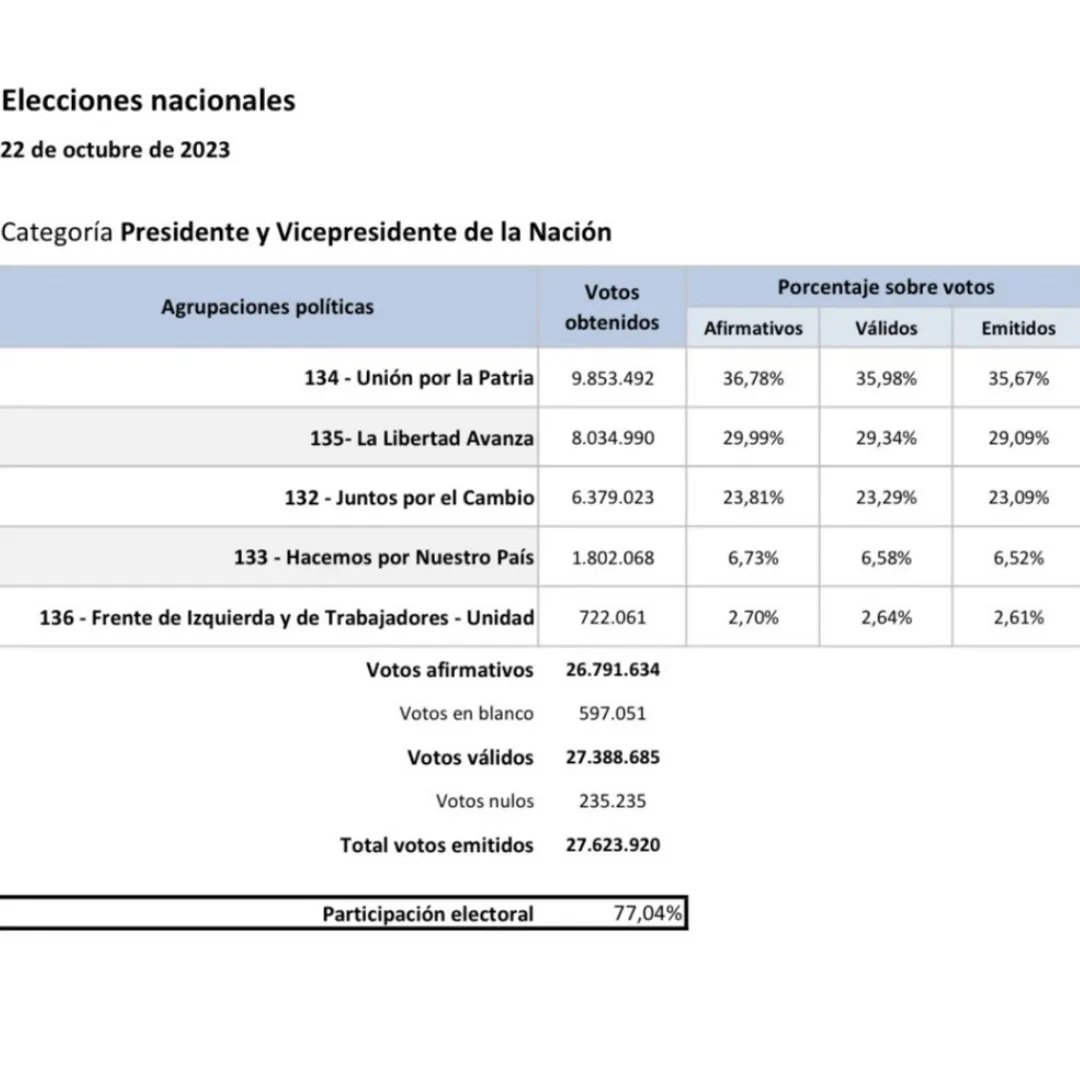Select the La Libertad Avanza row label
Screen dimensions: 1080x1080
tap(422, 438)
